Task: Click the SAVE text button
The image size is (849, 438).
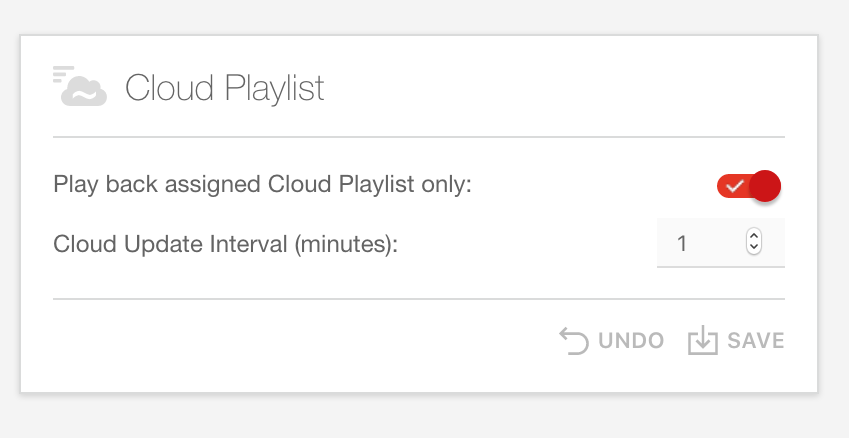Action: pos(755,341)
